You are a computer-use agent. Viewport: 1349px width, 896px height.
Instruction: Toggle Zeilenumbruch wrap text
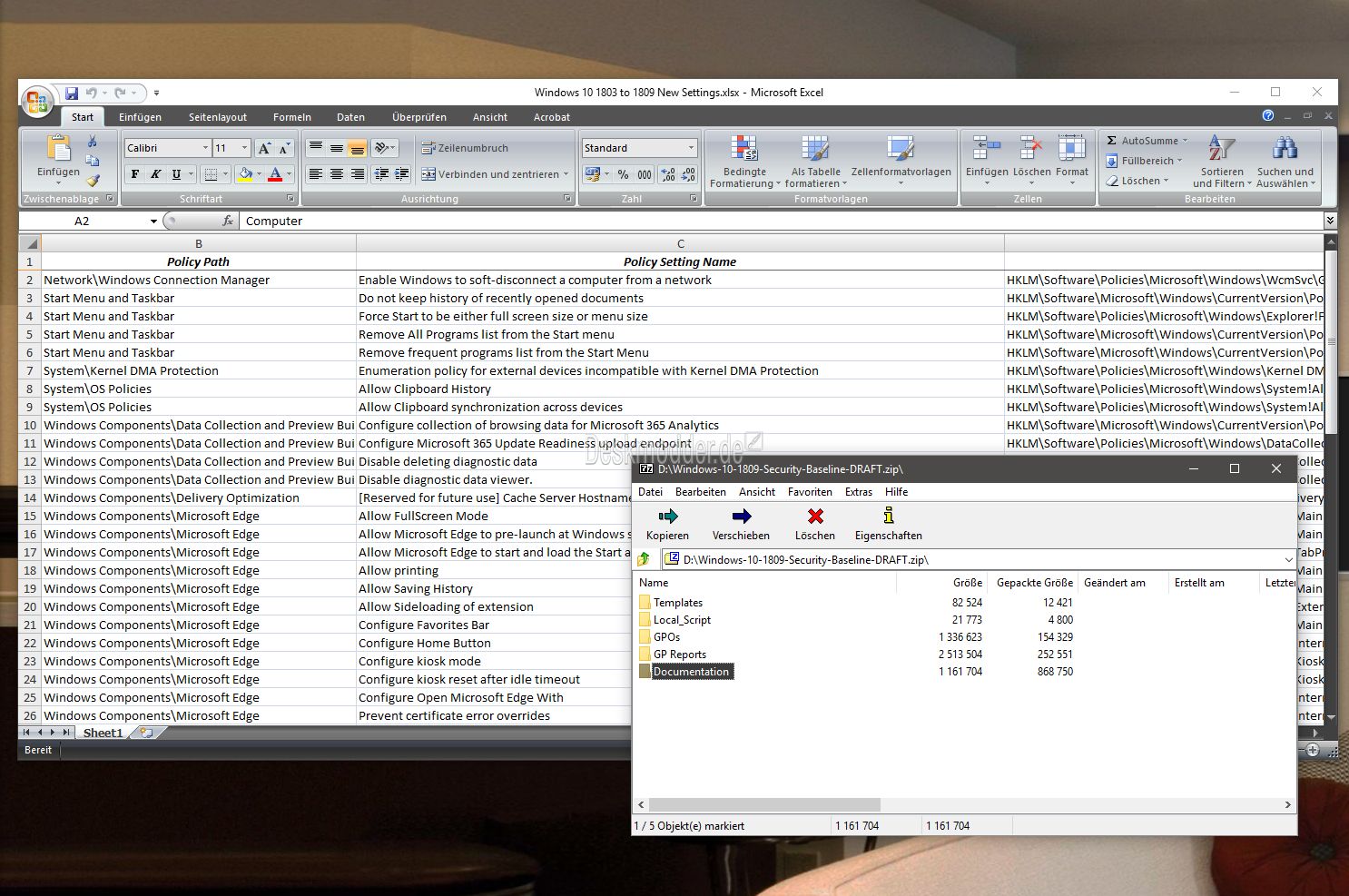pos(465,148)
